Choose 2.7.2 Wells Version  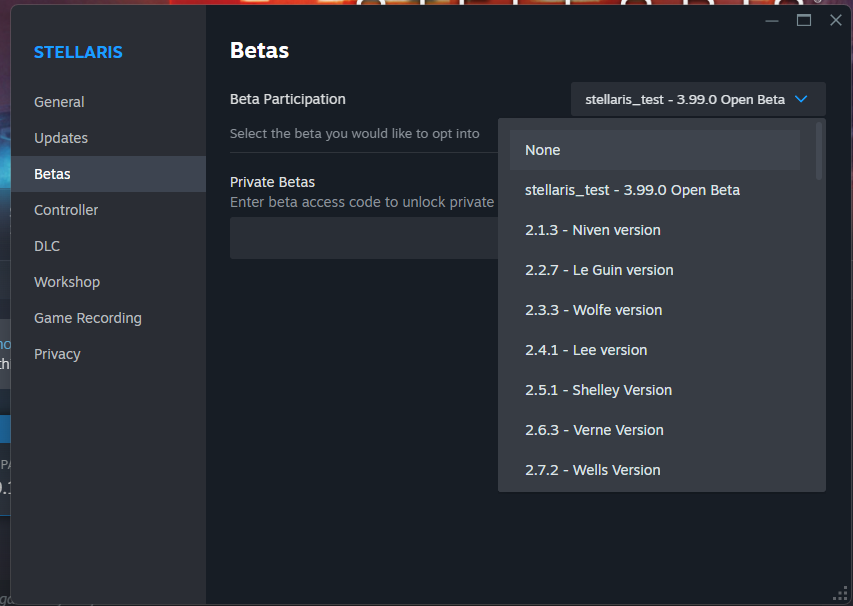pos(654,470)
